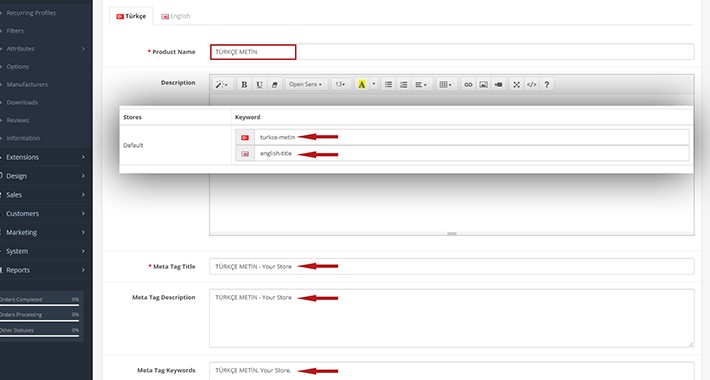Click the english-title keyword field

(x=471, y=154)
